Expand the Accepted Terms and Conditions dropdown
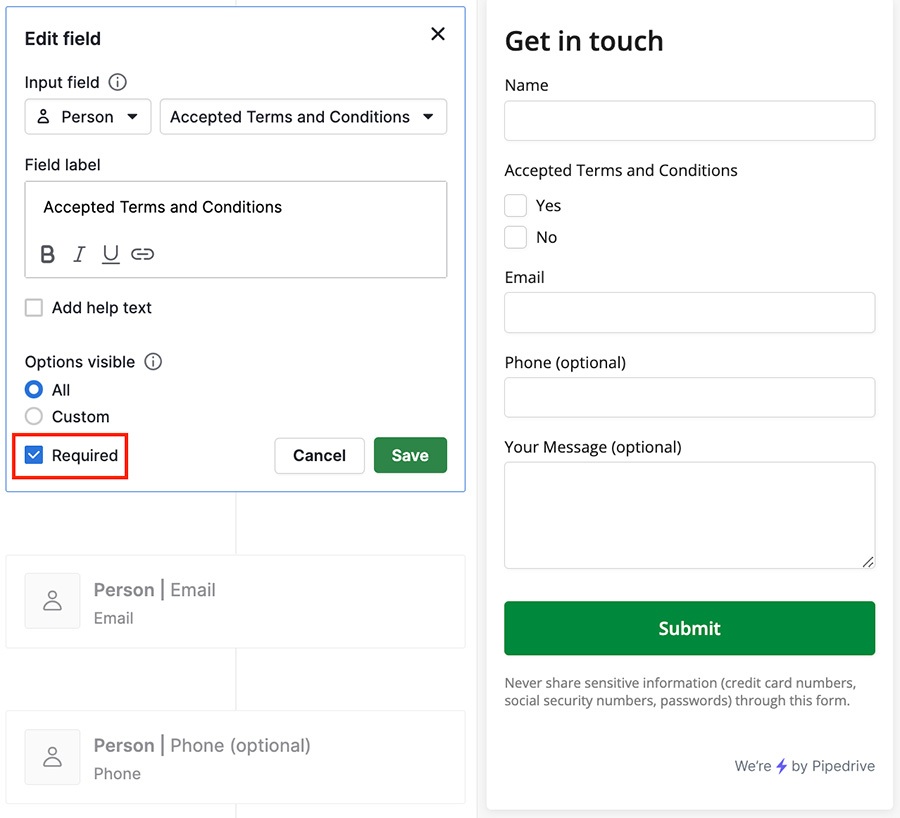 tap(303, 117)
